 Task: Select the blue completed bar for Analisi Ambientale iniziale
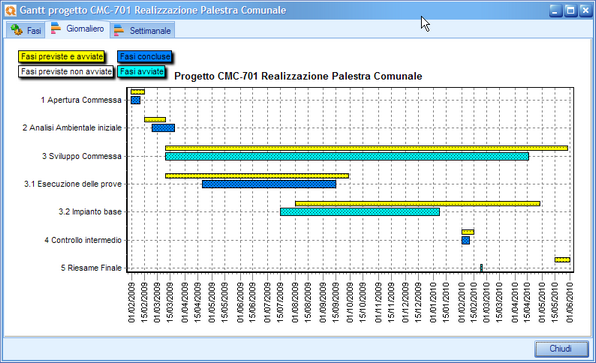(x=163, y=128)
